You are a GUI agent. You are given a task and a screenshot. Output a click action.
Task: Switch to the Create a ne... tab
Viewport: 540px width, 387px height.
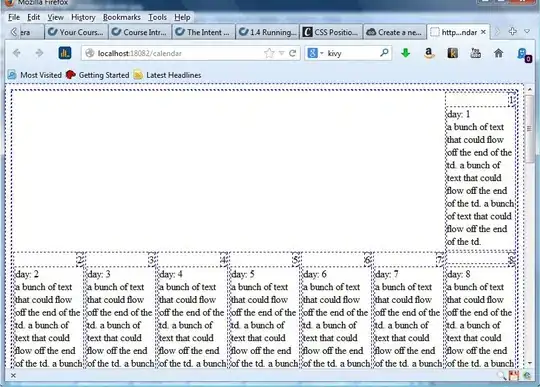coord(395,32)
